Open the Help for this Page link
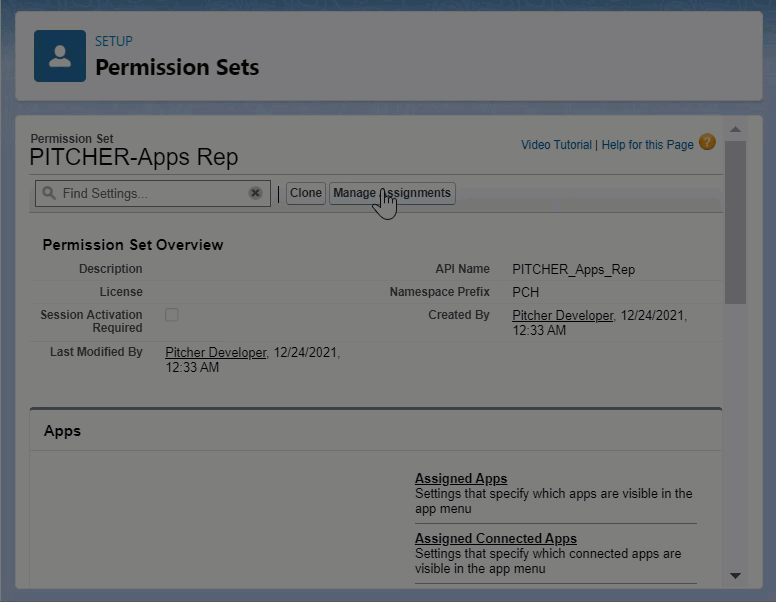The height and width of the screenshot is (602, 776). tap(647, 145)
